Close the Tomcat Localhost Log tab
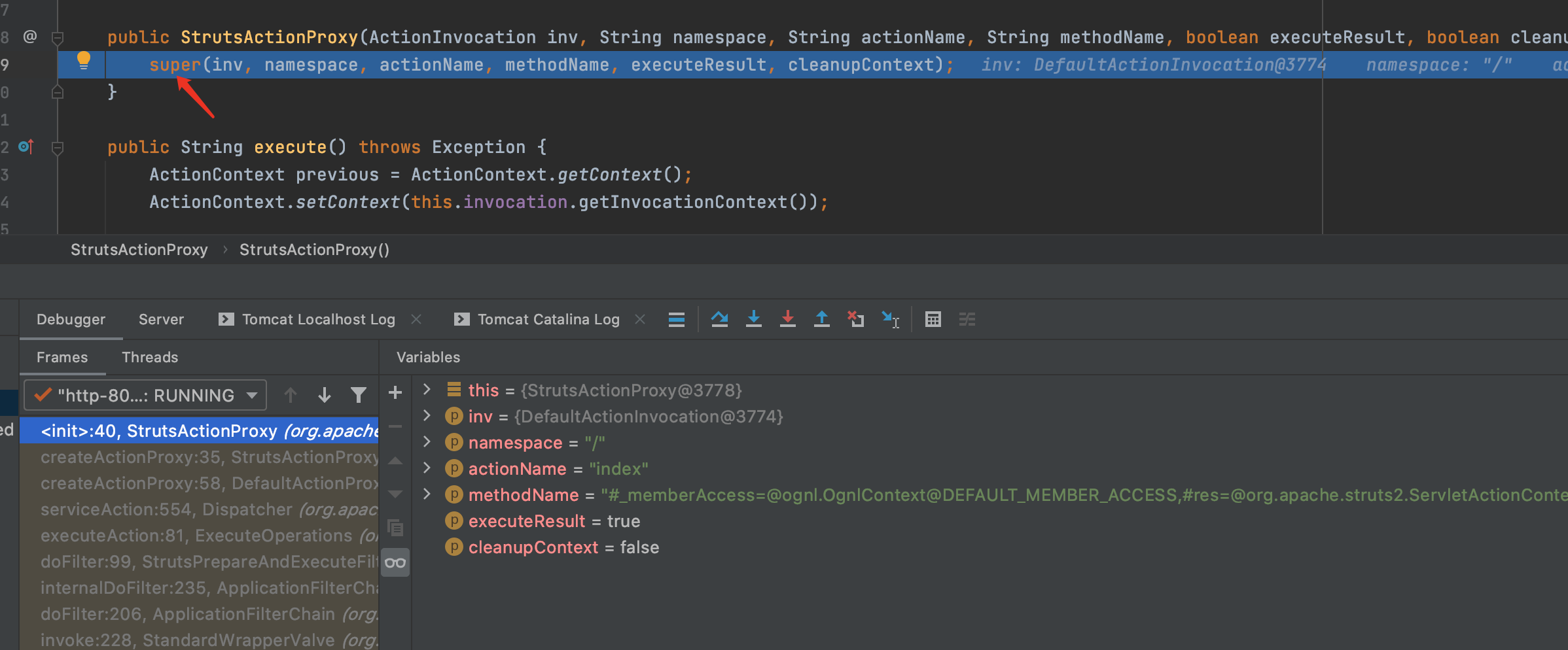1568x650 pixels. click(416, 319)
